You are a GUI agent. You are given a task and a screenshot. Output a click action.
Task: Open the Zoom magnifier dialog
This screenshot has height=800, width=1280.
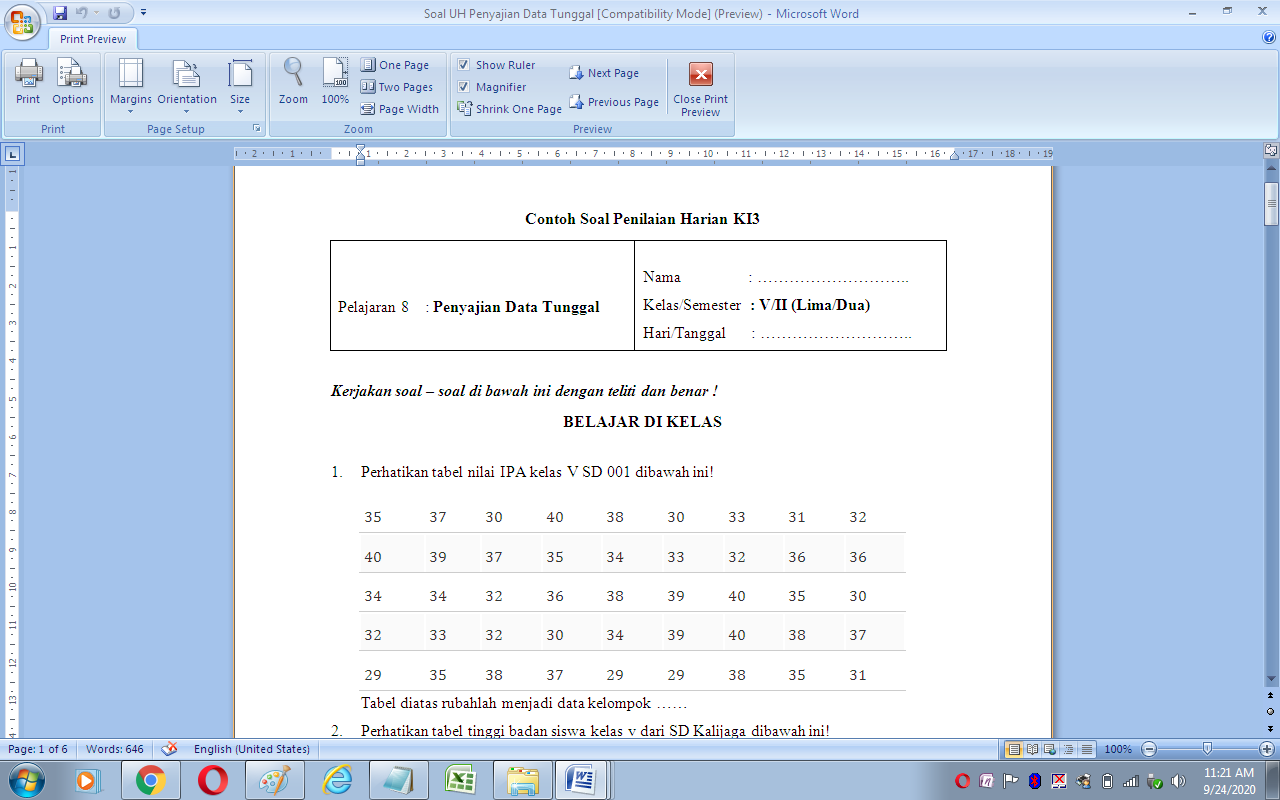pyautogui.click(x=293, y=81)
